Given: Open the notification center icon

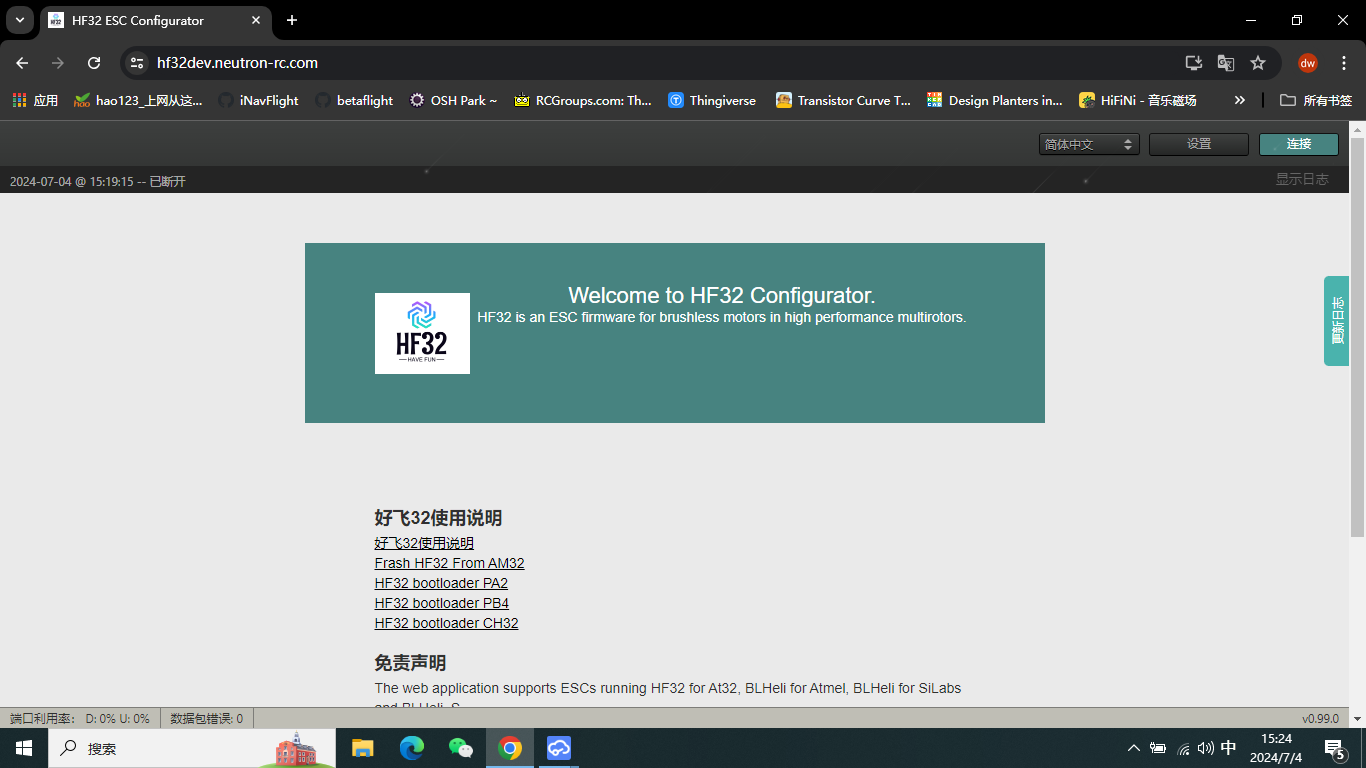Looking at the screenshot, I should (1334, 748).
